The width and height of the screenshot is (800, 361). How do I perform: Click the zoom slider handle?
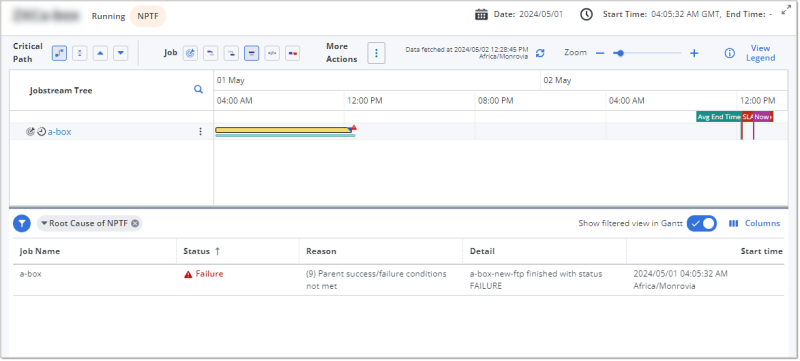click(x=620, y=53)
